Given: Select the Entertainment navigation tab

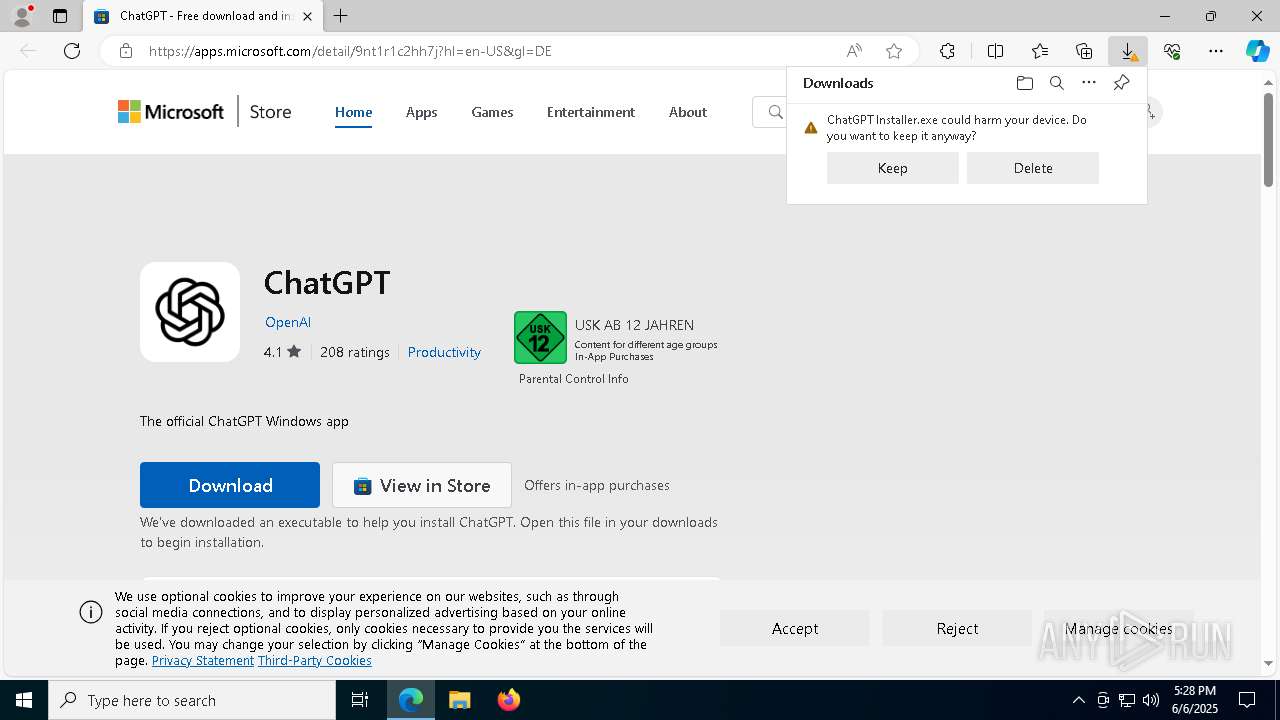Looking at the screenshot, I should [591, 112].
